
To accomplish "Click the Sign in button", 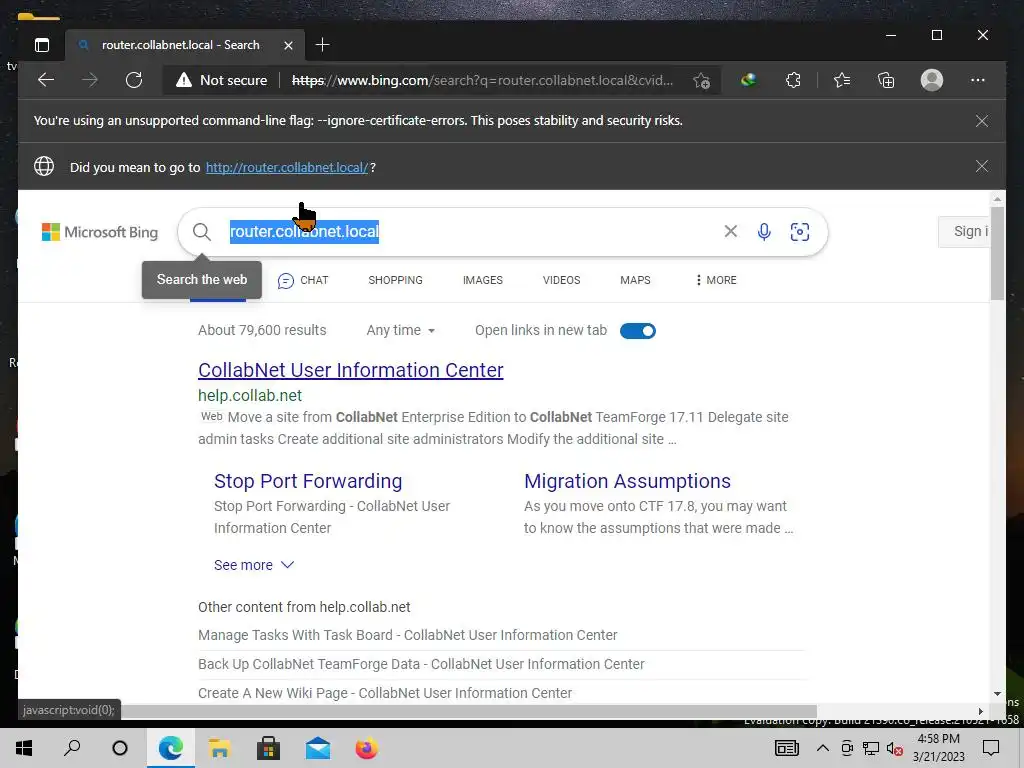I will coord(965,232).
